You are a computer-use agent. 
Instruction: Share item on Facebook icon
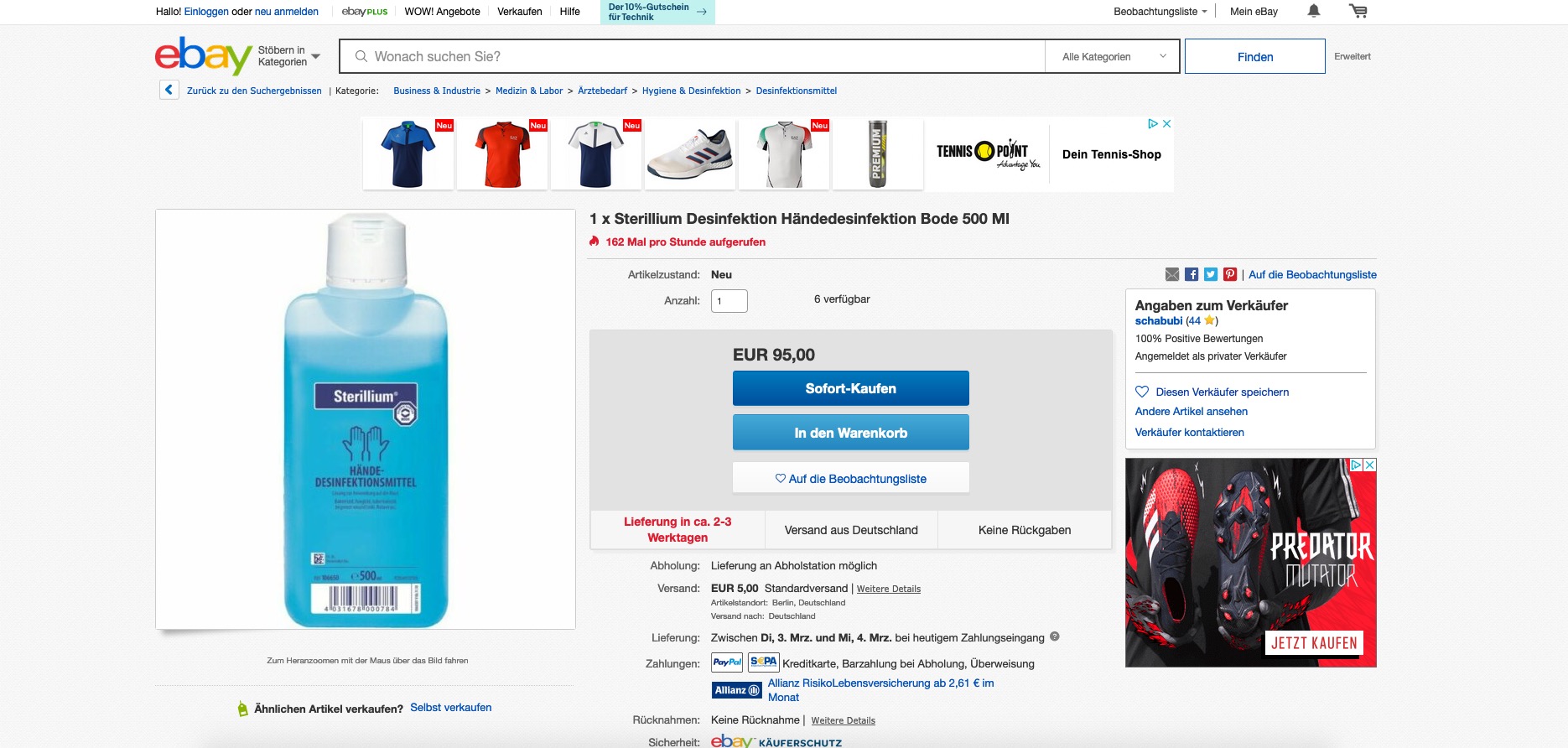pos(1192,274)
